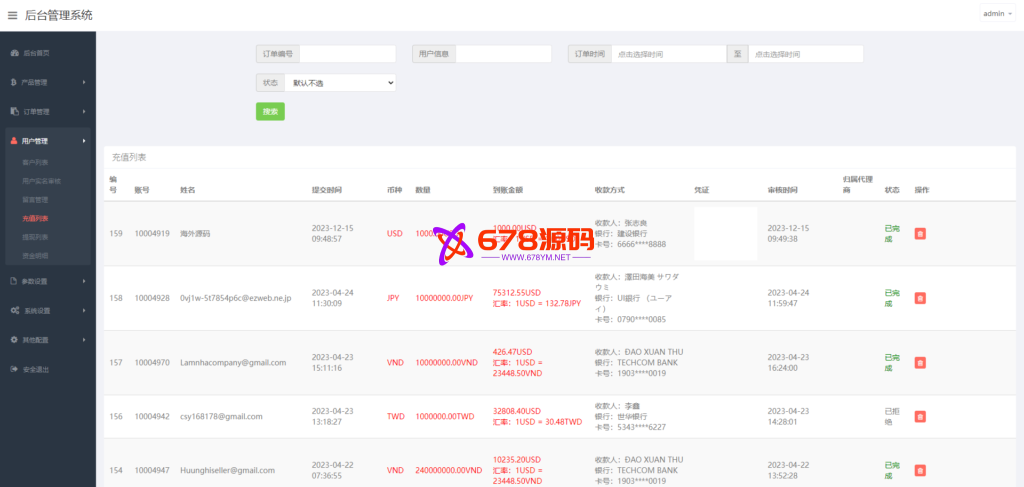1024x487 pixels.
Task: Open the end date picker after 至
Action: tap(806, 54)
